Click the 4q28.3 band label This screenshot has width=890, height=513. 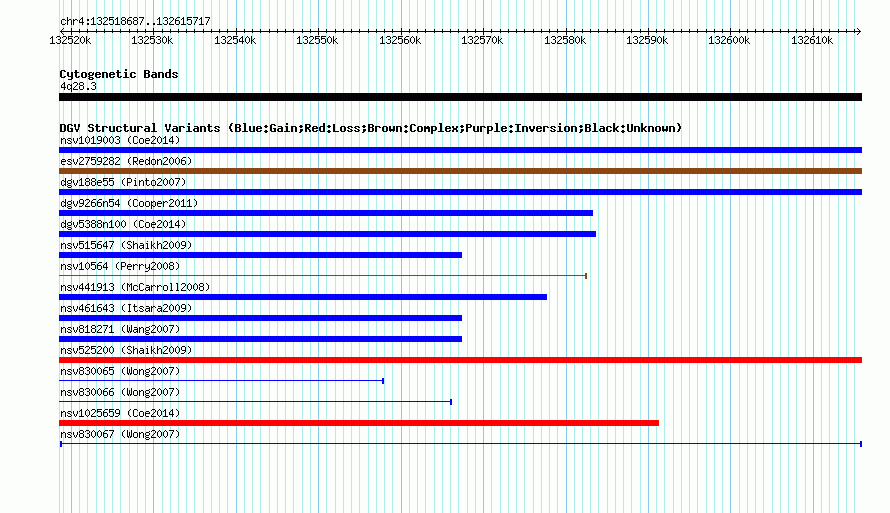[x=78, y=86]
